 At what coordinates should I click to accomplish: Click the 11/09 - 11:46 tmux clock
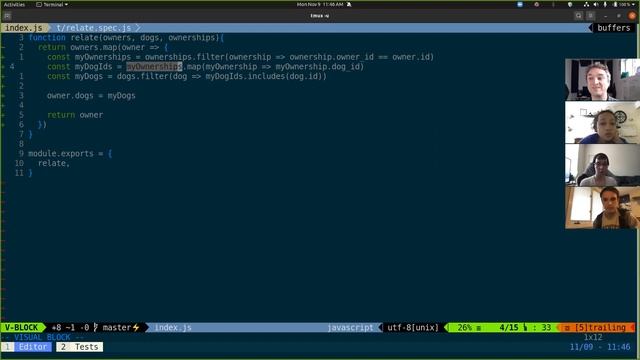coord(600,347)
